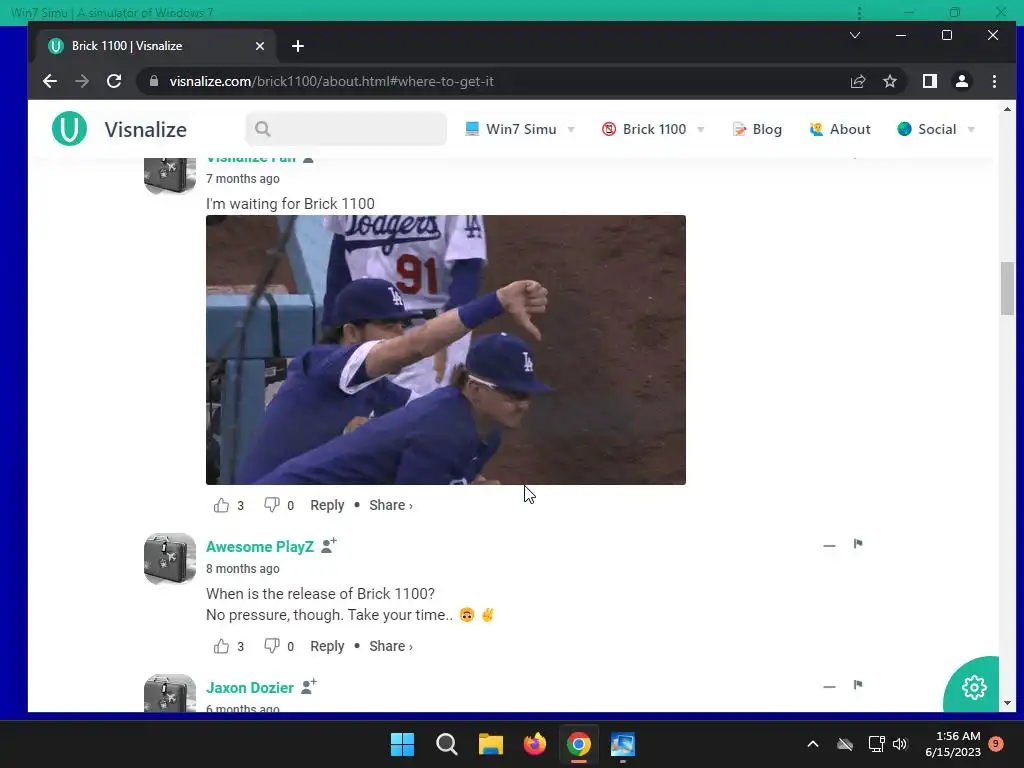
Task: Follow Jaxon Dozier using the add-user icon
Action: coord(309,686)
